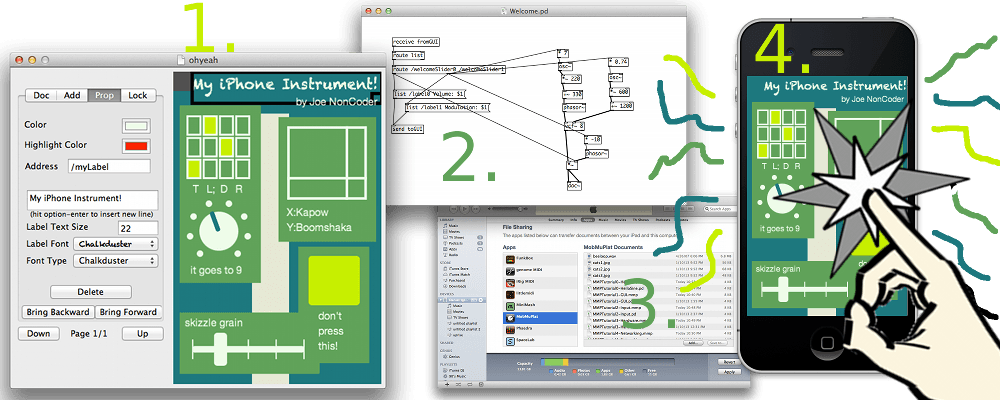Click the Up page button
The width and height of the screenshot is (1000, 400).
click(143, 334)
